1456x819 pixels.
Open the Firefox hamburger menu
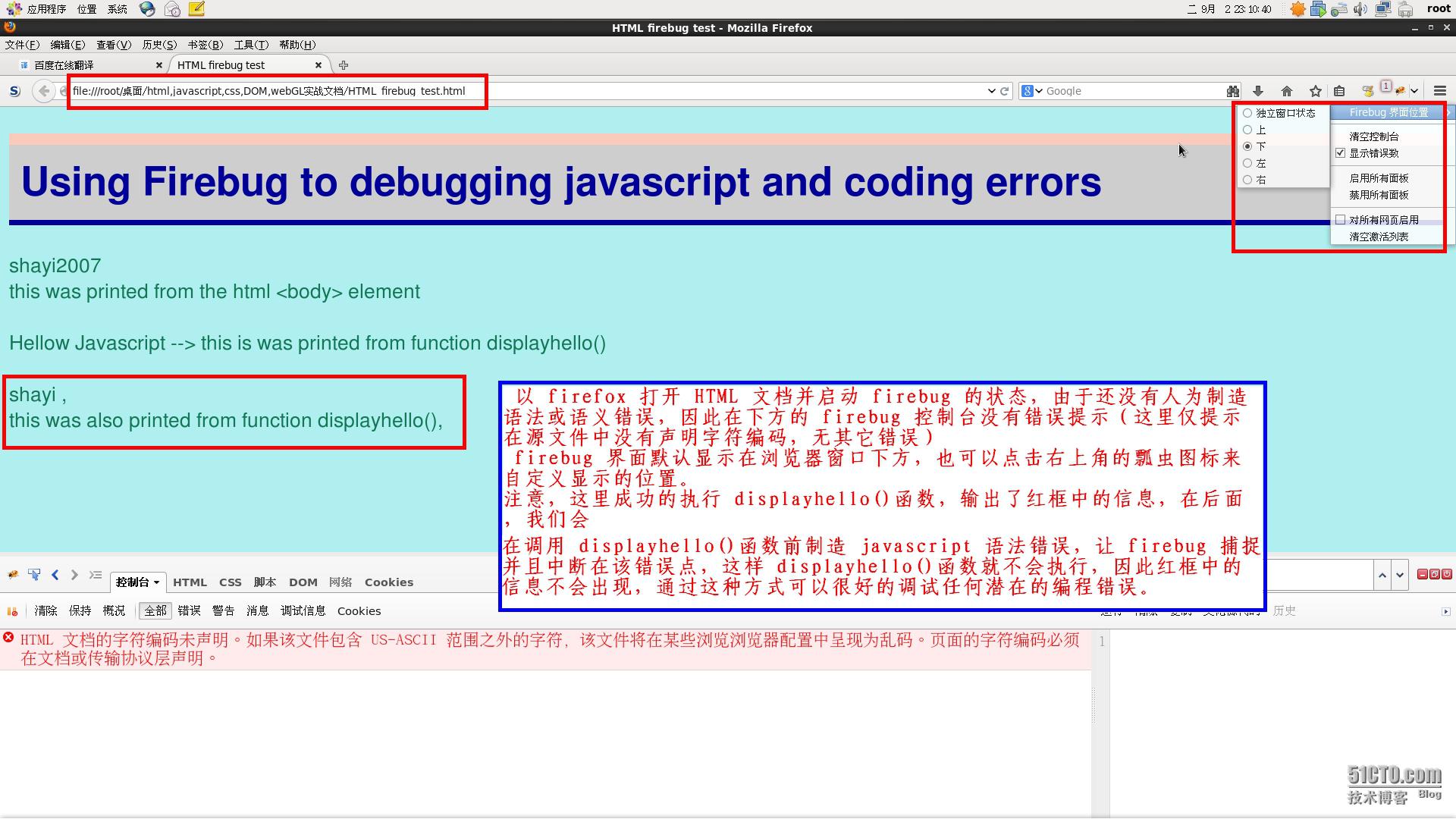pyautogui.click(x=1440, y=91)
